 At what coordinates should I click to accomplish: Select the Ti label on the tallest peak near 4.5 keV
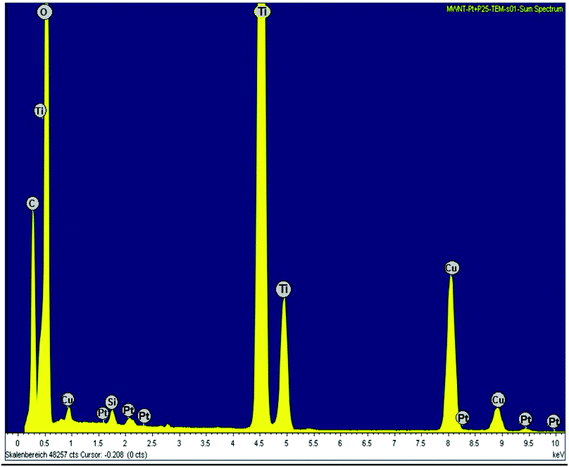pos(261,12)
